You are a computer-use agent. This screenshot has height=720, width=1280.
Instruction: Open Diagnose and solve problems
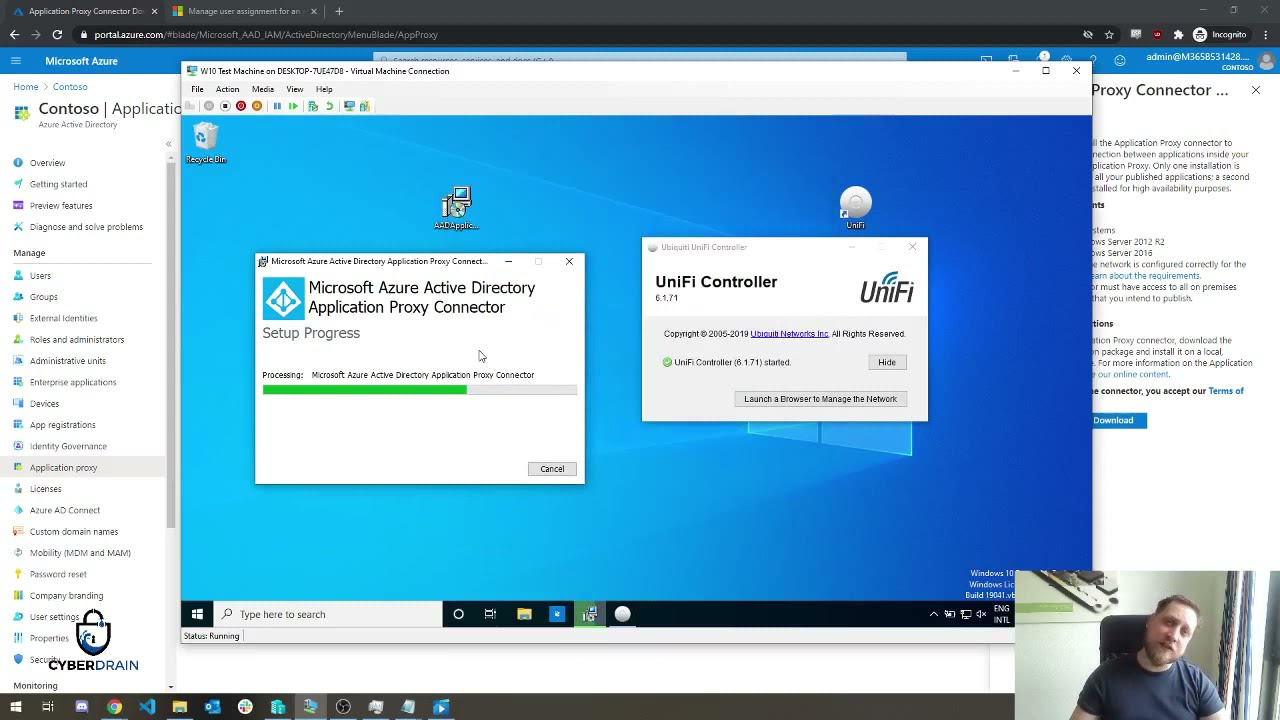click(x=86, y=227)
